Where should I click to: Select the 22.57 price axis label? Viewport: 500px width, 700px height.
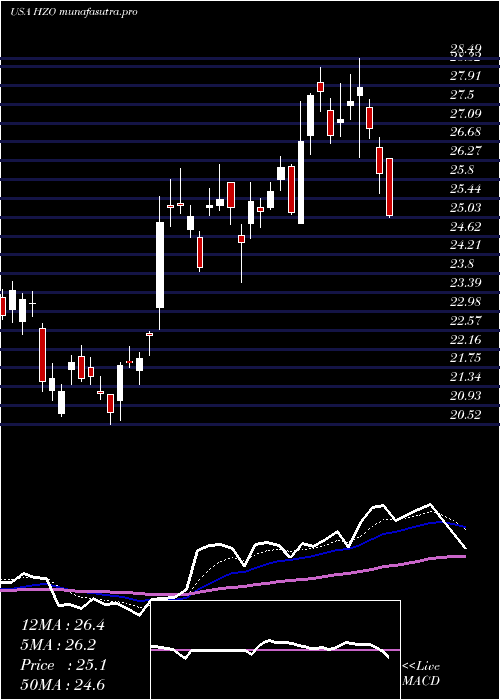point(466,321)
